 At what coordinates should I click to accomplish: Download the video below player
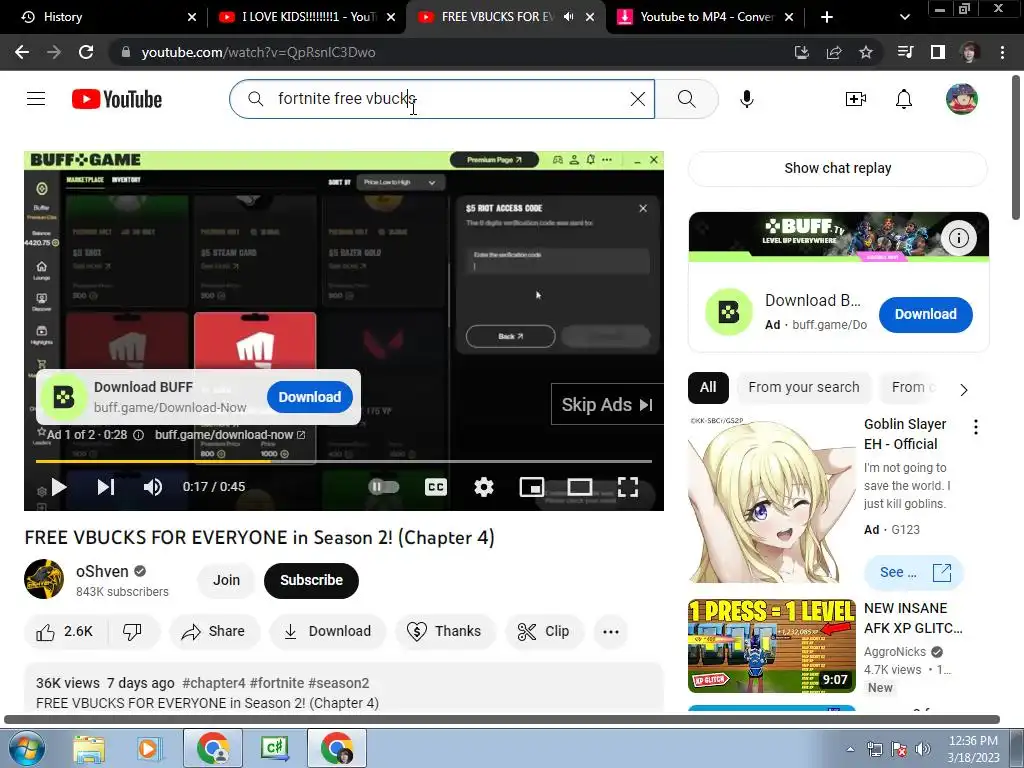pyautogui.click(x=327, y=632)
